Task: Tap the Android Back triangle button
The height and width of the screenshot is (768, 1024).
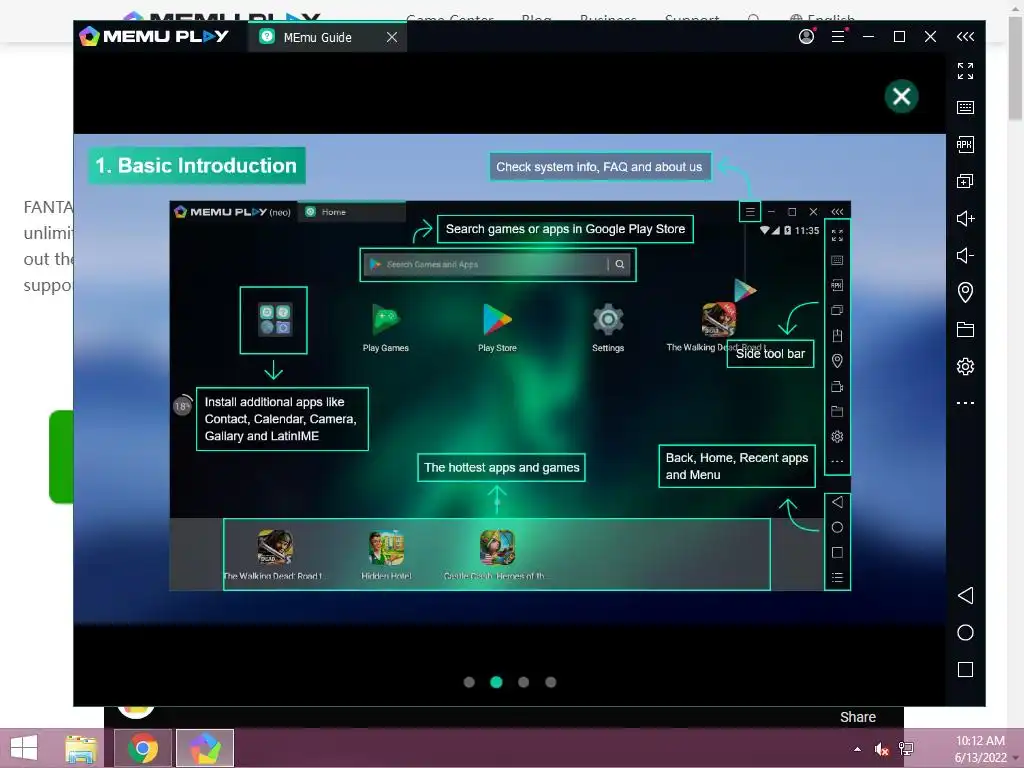Action: (965, 595)
